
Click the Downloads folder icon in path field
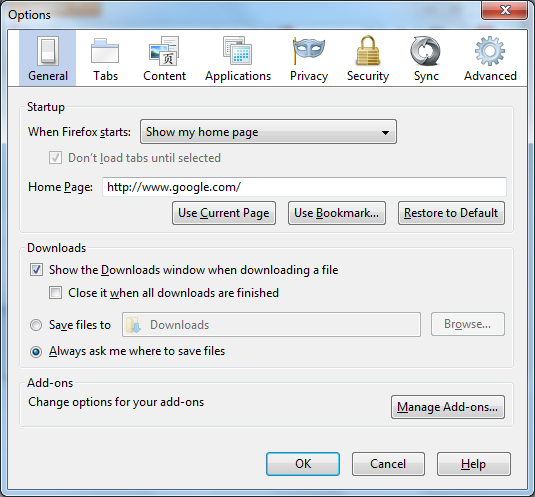[x=133, y=325]
